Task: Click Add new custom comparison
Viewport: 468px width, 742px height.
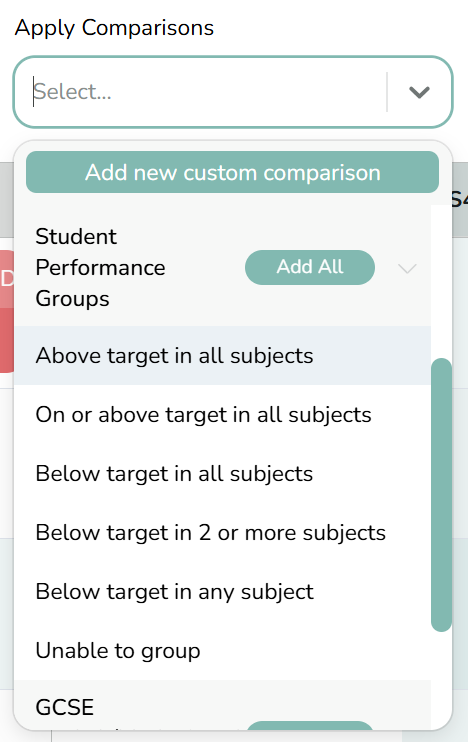Action: [x=232, y=172]
